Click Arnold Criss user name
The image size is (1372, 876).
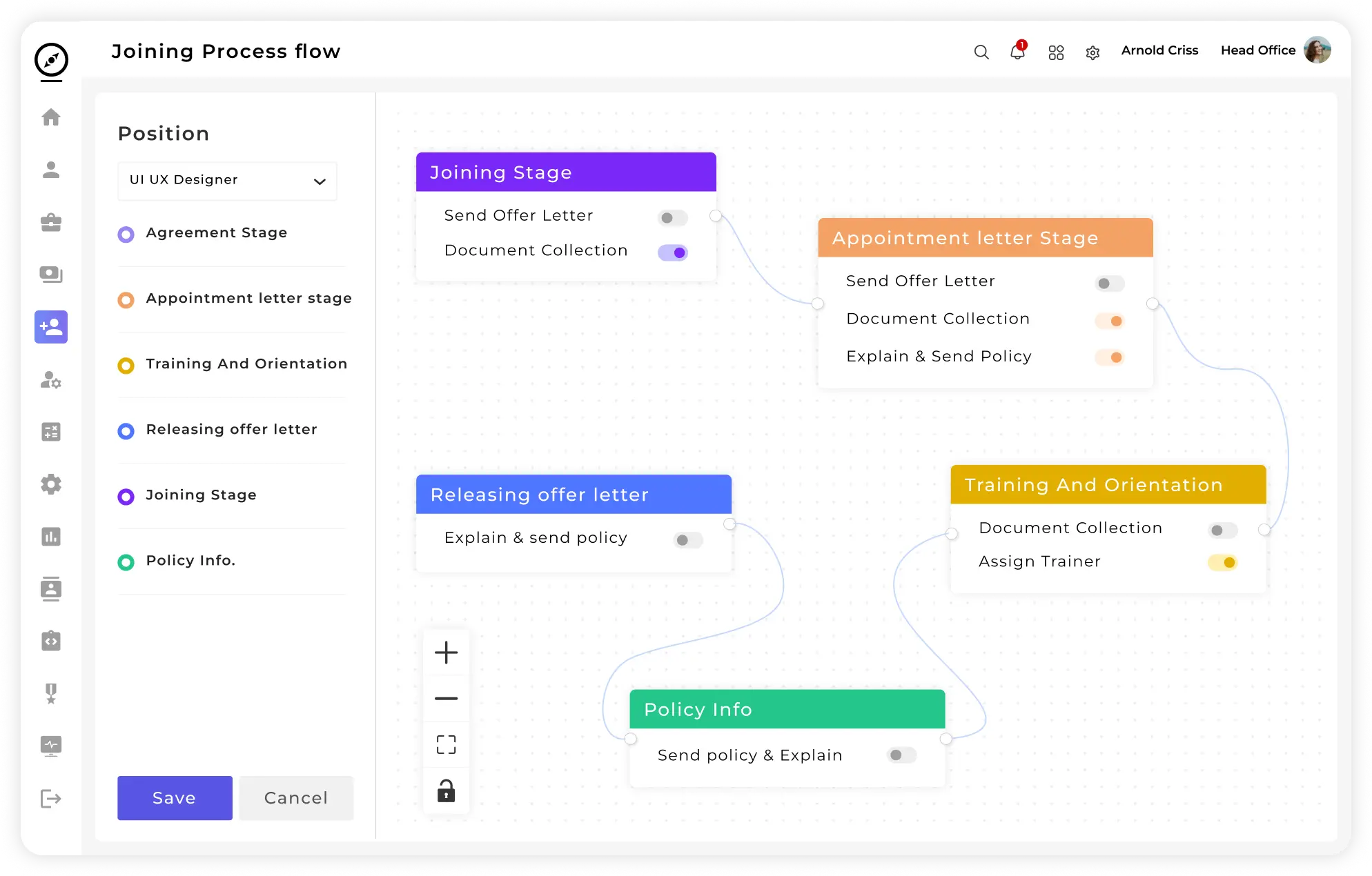1159,50
